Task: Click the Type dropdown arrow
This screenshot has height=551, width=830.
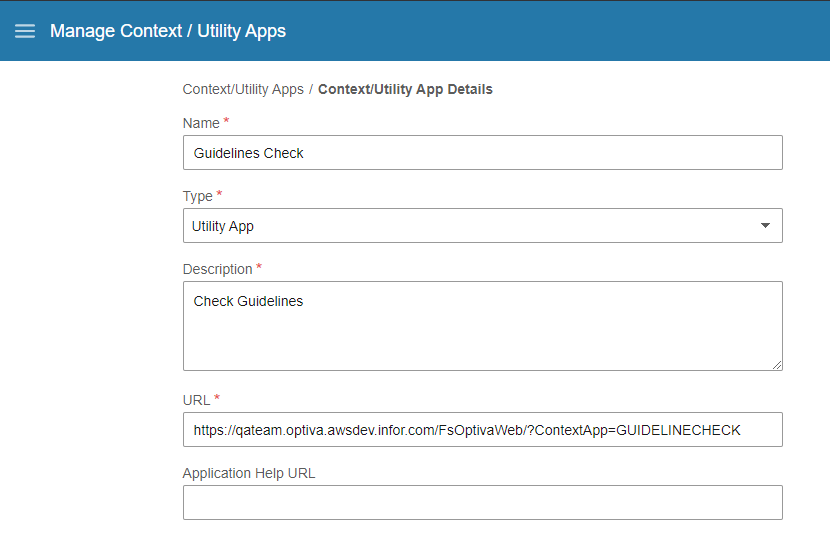Action: click(x=765, y=225)
